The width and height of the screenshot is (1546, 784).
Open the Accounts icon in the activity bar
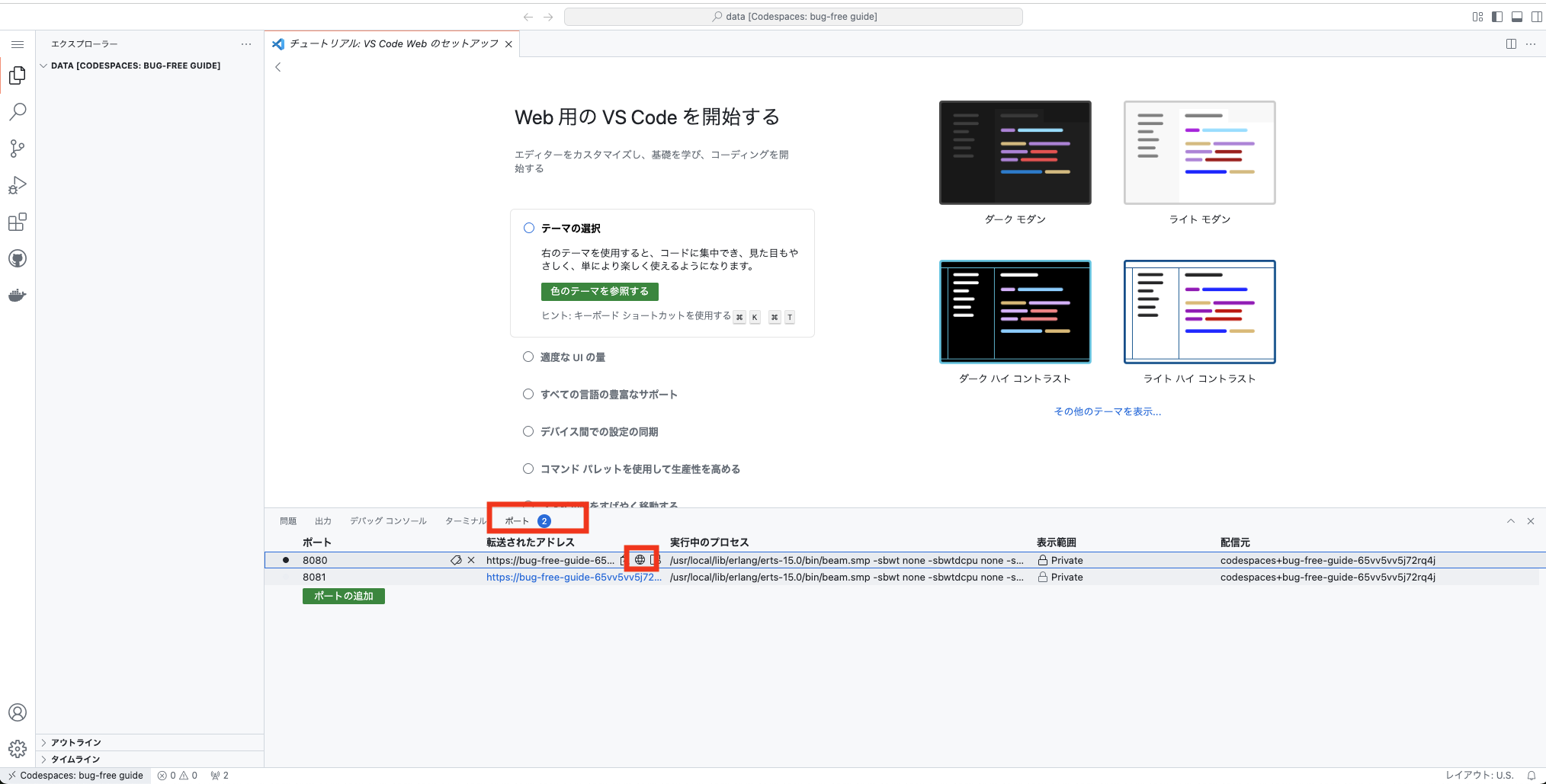click(x=18, y=712)
